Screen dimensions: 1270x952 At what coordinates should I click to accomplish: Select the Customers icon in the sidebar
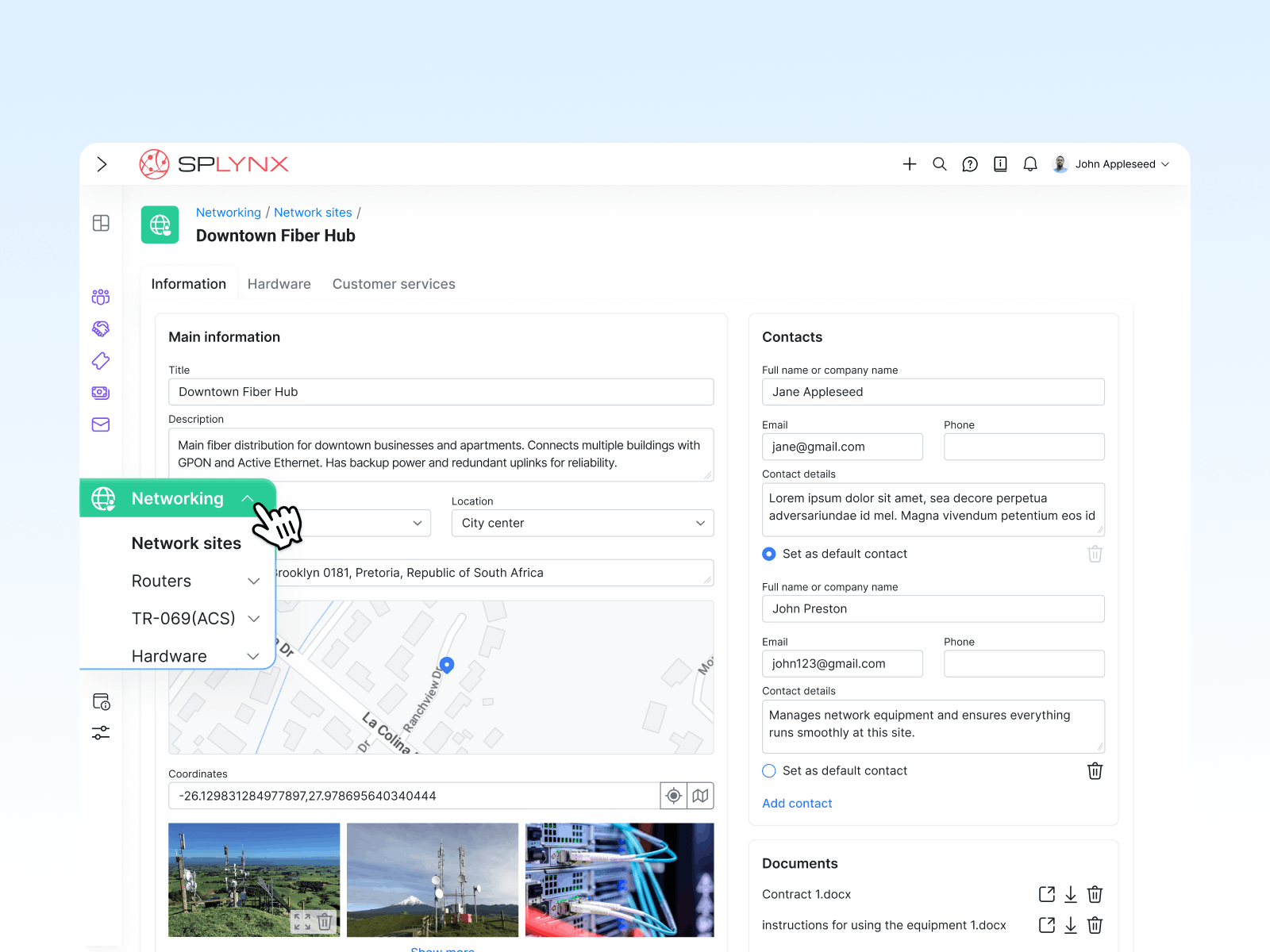pyautogui.click(x=101, y=297)
